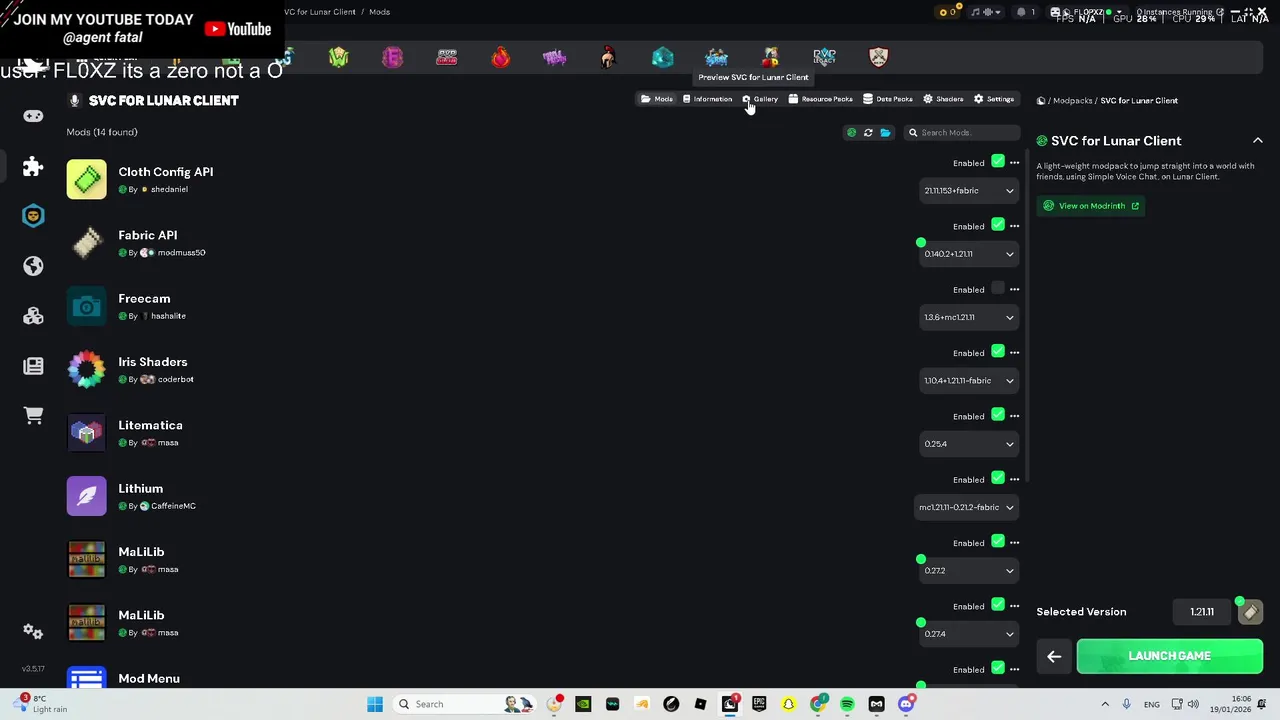Screen dimensions: 1280x720
Task: Open Litematica version dropdown 0.25.4
Action: coord(968,444)
